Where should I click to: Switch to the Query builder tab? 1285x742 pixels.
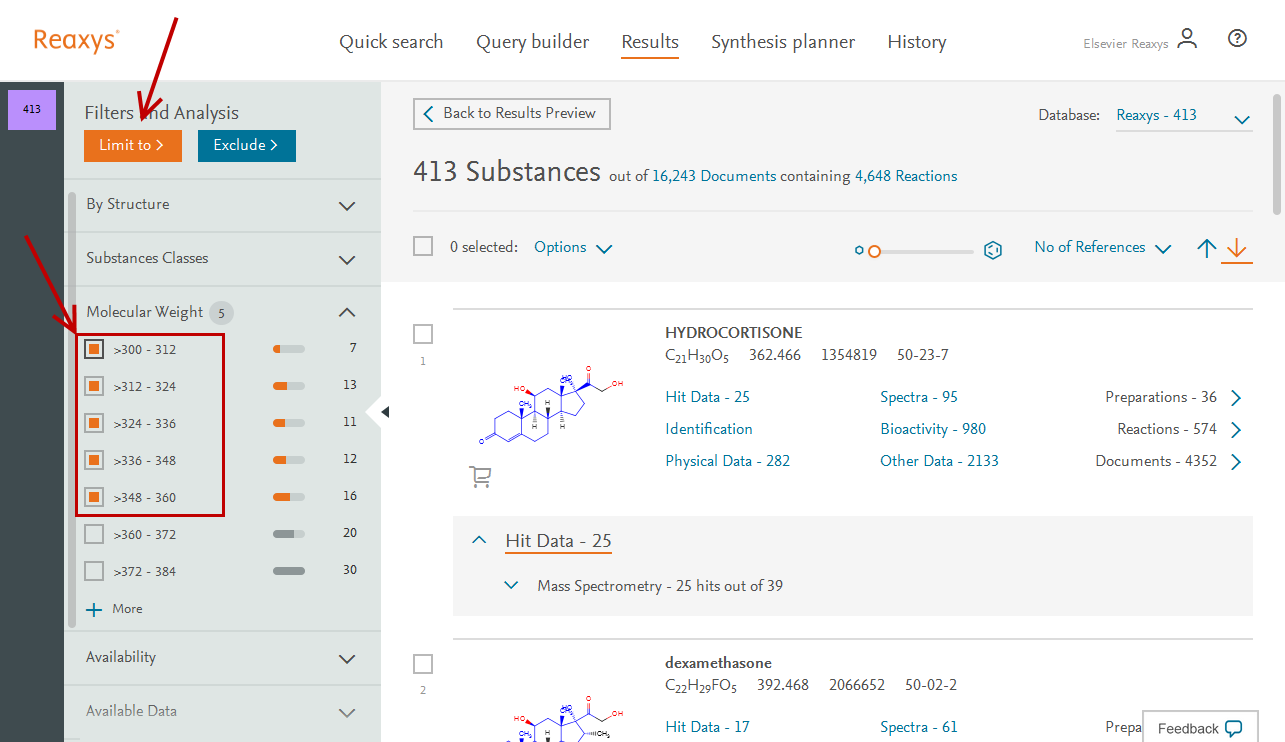pyautogui.click(x=532, y=42)
